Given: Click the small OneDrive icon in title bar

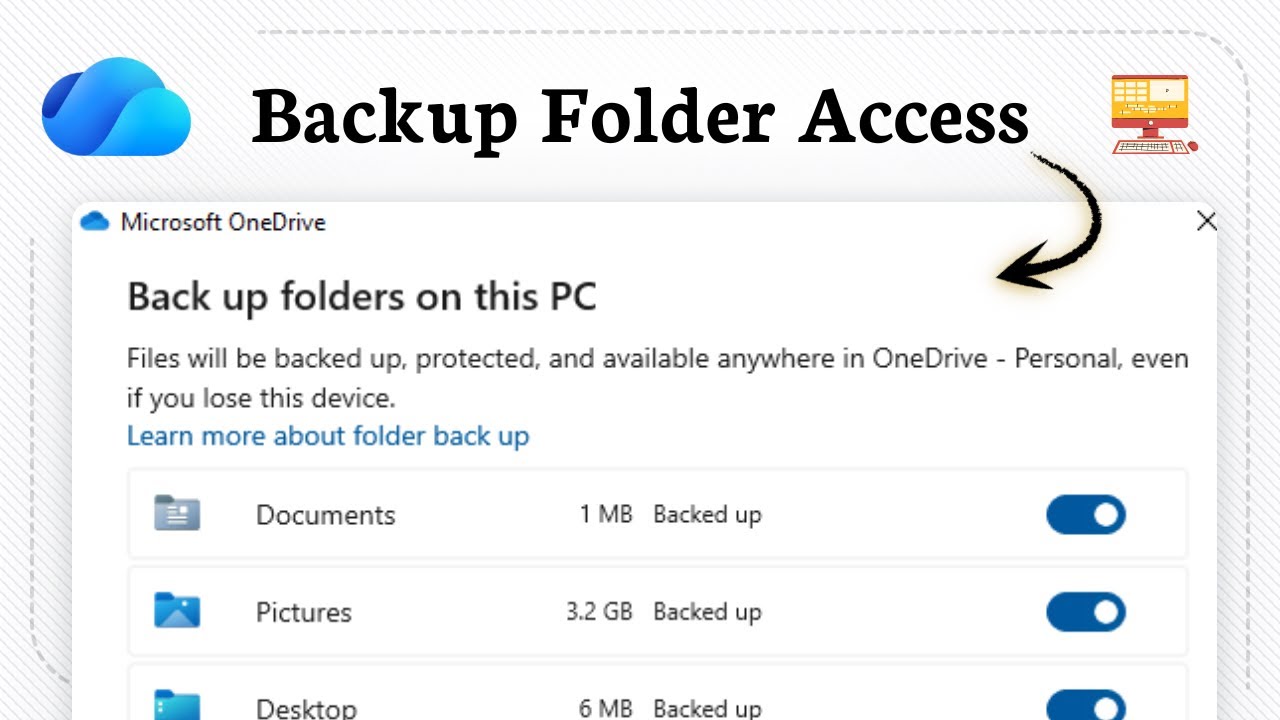Looking at the screenshot, I should tap(94, 221).
